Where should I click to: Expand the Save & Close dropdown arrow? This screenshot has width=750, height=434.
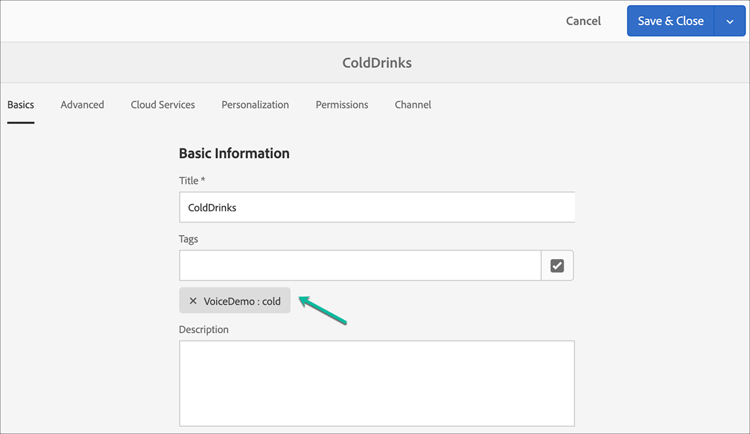[x=730, y=21]
